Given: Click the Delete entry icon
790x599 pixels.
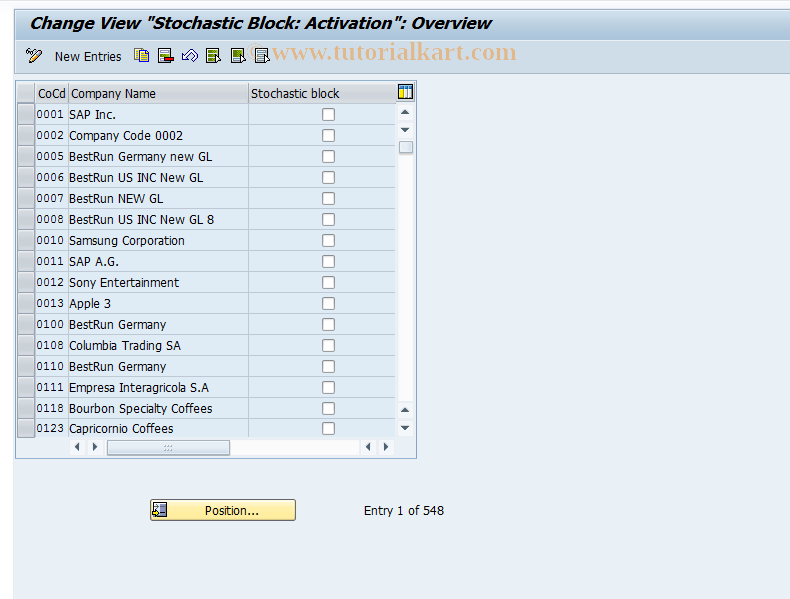Looking at the screenshot, I should [x=165, y=55].
